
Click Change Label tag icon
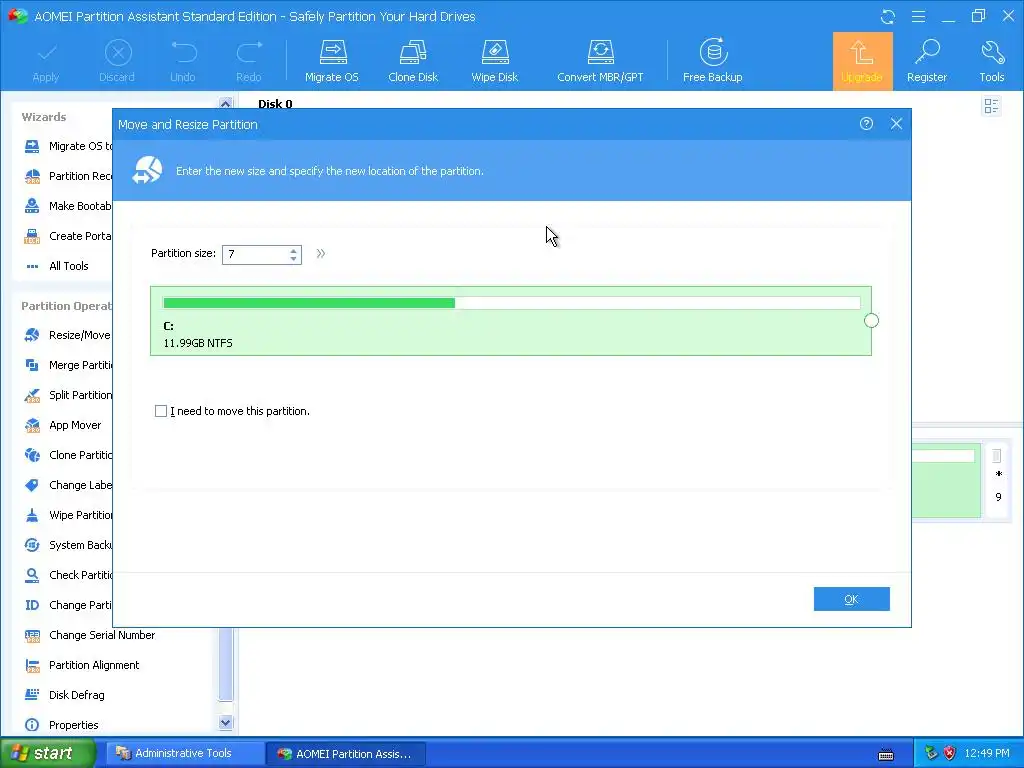click(32, 485)
